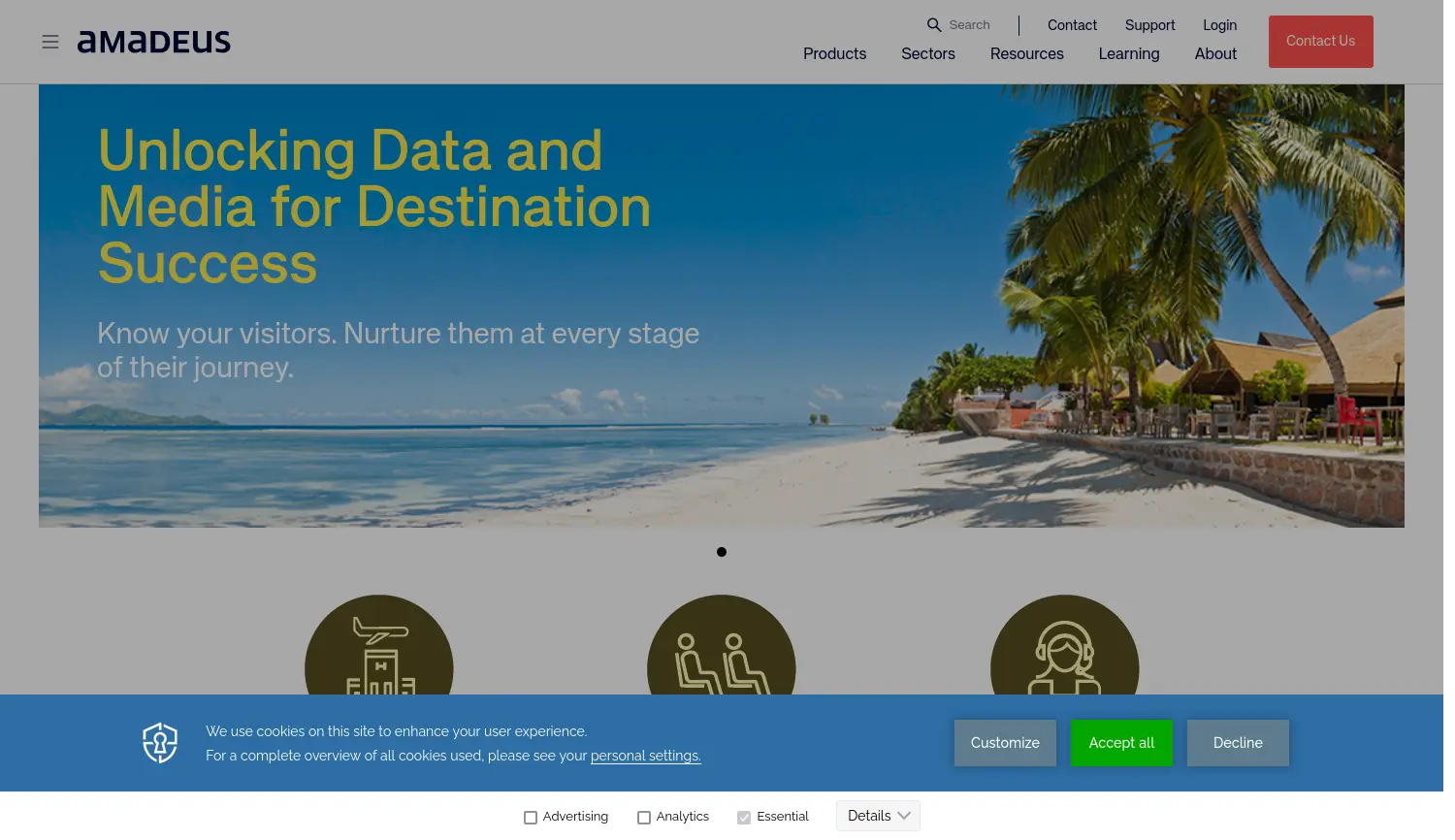Expand the cookie Details dropdown
Viewport: 1455px width, 840px height.
[878, 816]
